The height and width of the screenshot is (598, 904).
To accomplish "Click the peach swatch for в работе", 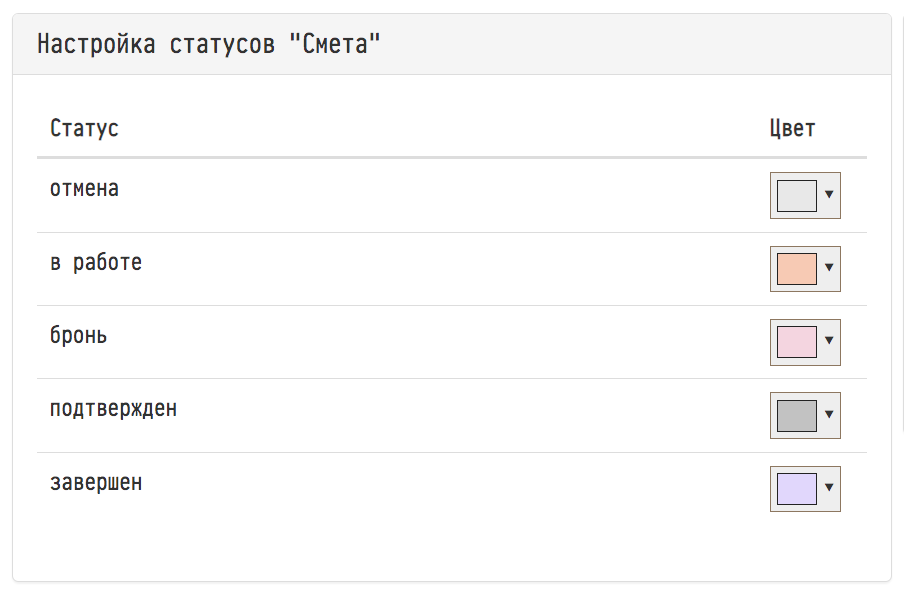I will (x=796, y=268).
